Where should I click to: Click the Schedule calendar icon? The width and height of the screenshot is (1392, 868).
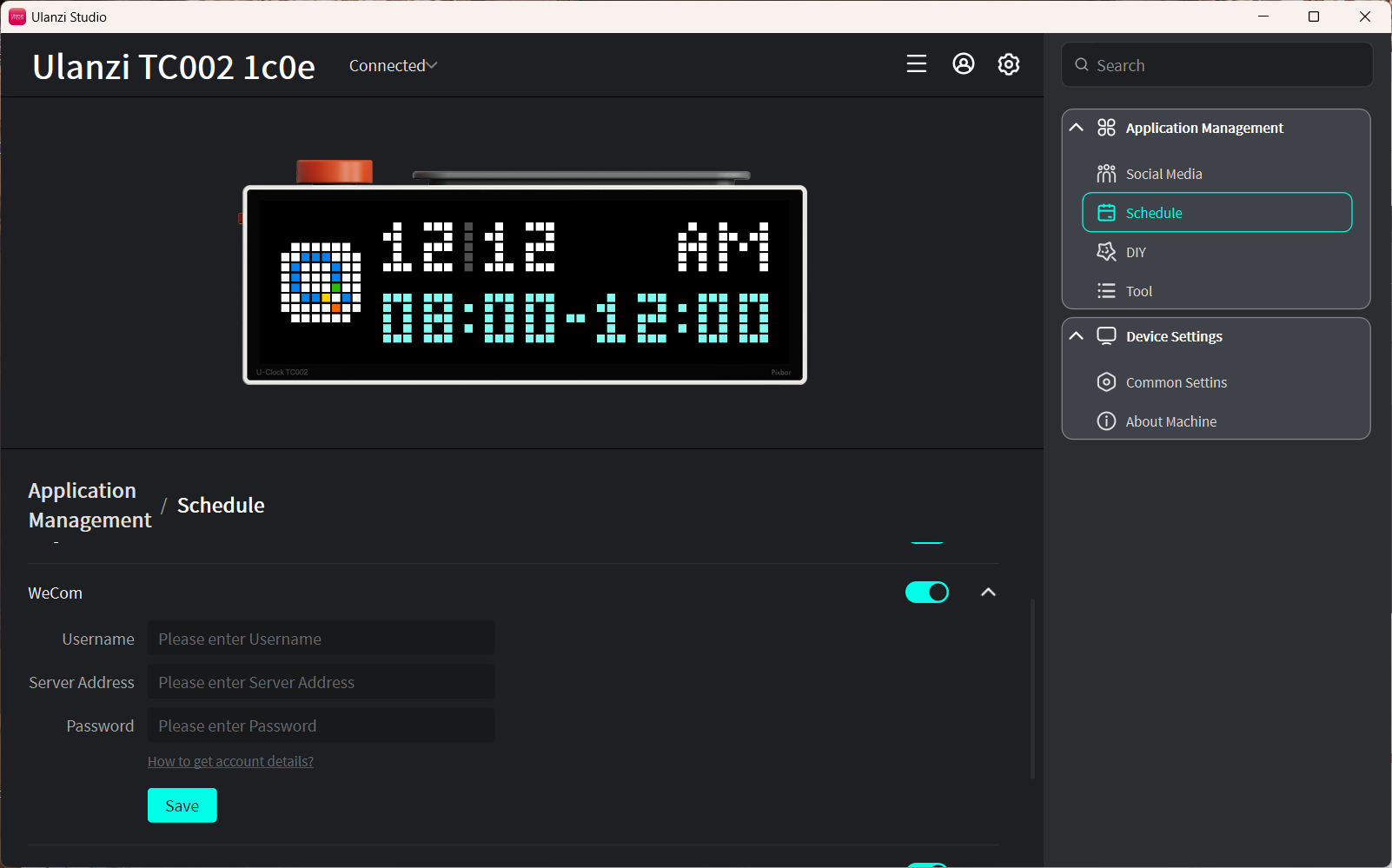(1106, 213)
